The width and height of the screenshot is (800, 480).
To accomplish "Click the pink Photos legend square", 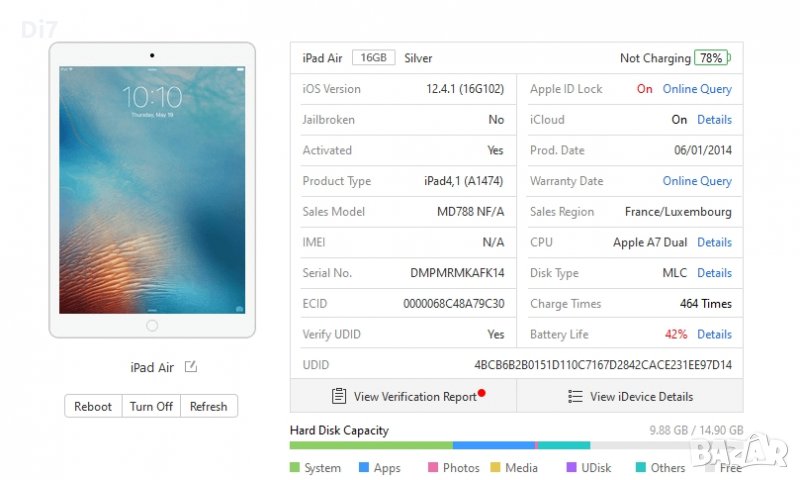I will point(433,467).
